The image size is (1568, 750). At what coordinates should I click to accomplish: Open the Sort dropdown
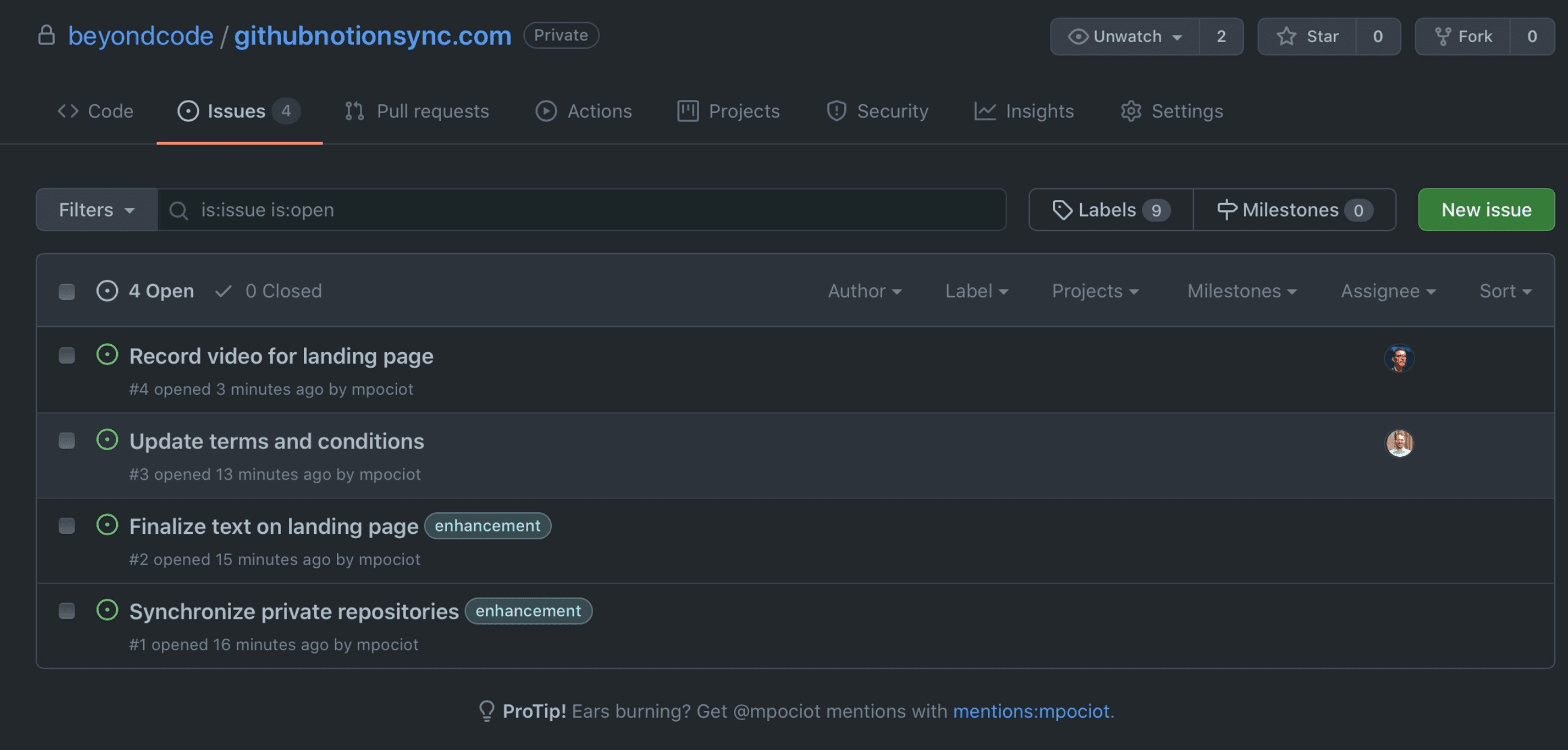click(1505, 291)
